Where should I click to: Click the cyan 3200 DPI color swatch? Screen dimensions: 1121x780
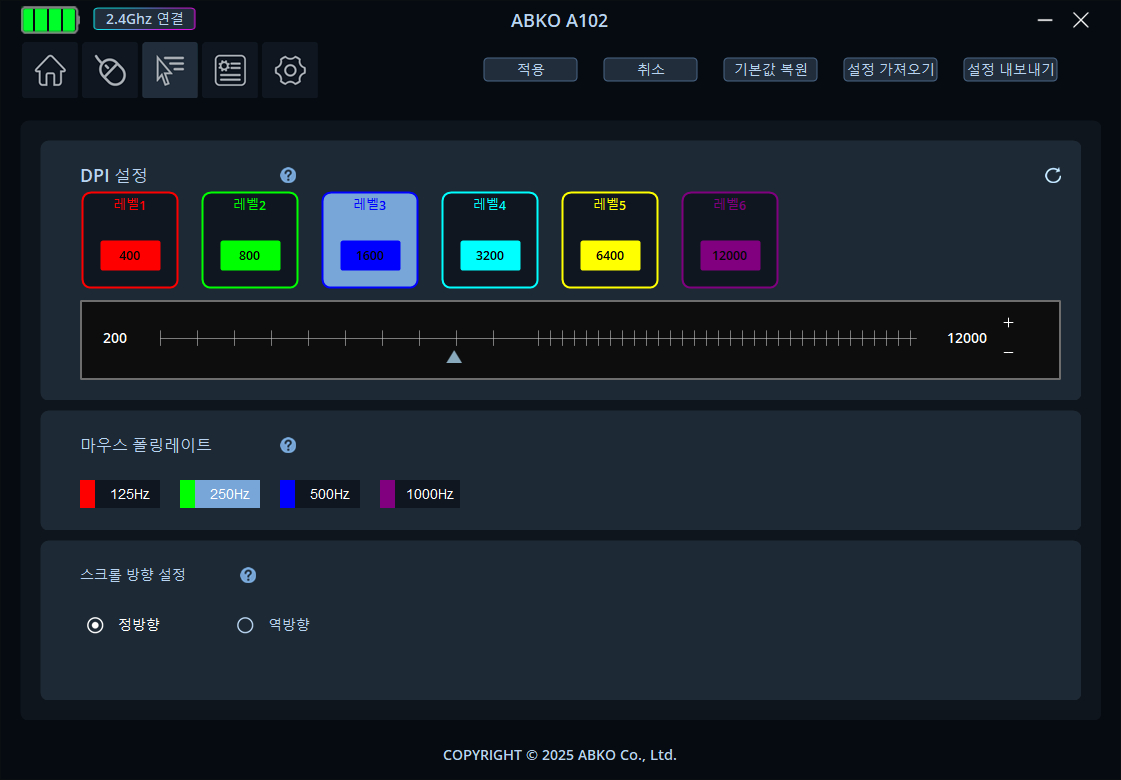490,255
